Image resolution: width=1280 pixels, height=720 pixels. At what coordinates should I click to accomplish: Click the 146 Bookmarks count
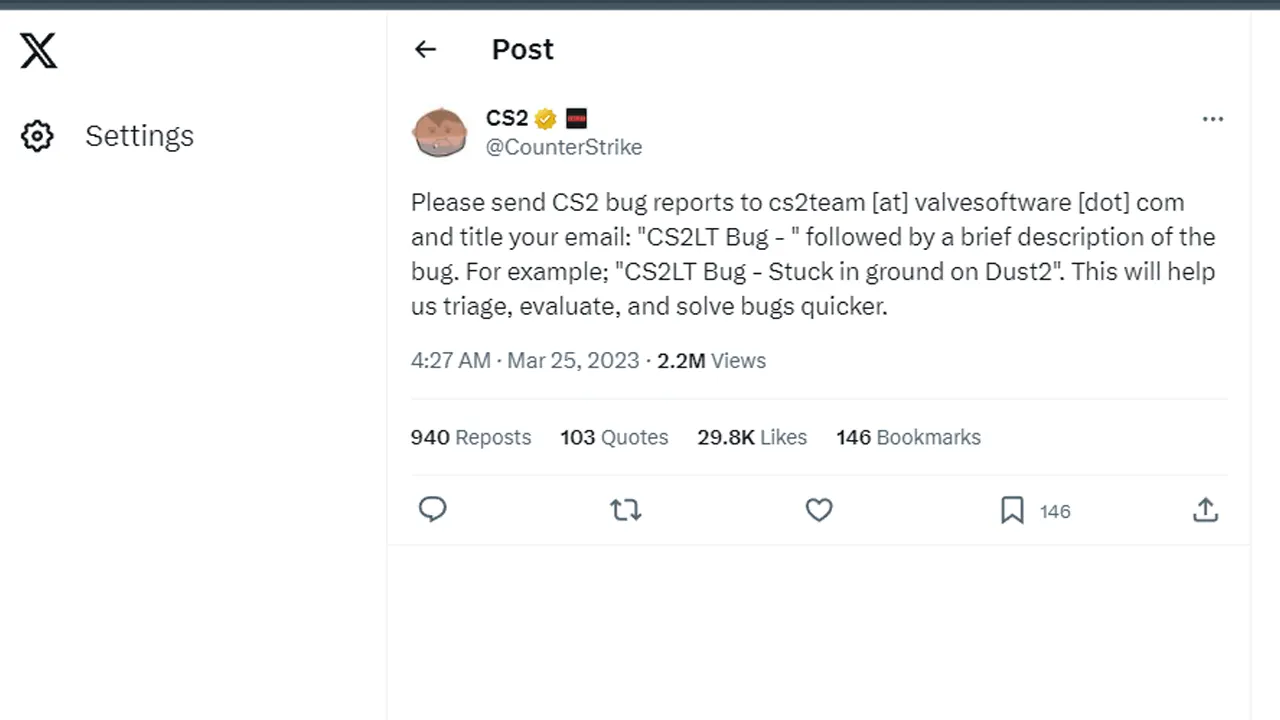coord(908,437)
